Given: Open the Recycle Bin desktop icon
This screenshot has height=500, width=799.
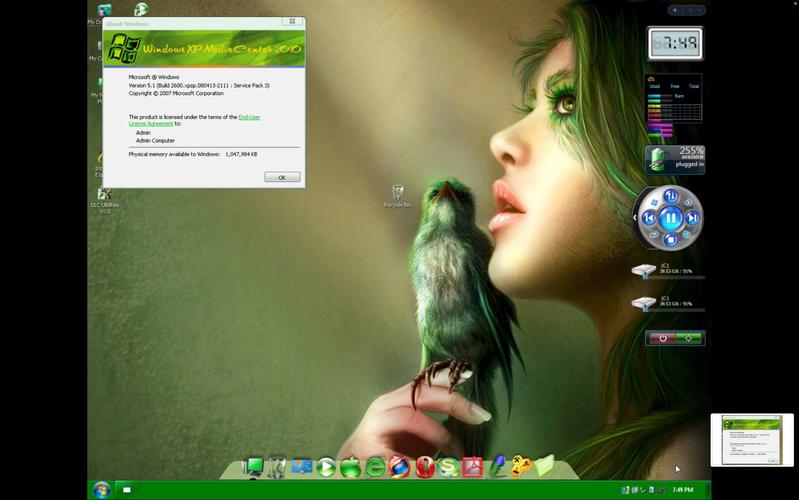Looking at the screenshot, I should 397,196.
